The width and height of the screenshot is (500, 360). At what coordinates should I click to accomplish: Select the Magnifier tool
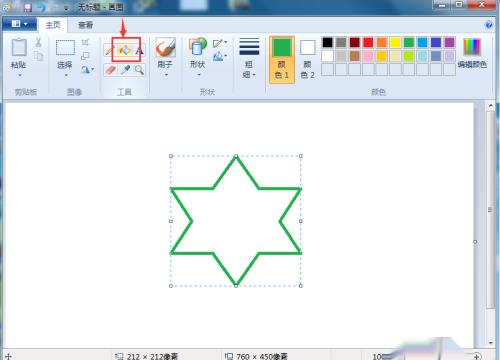pos(139,70)
